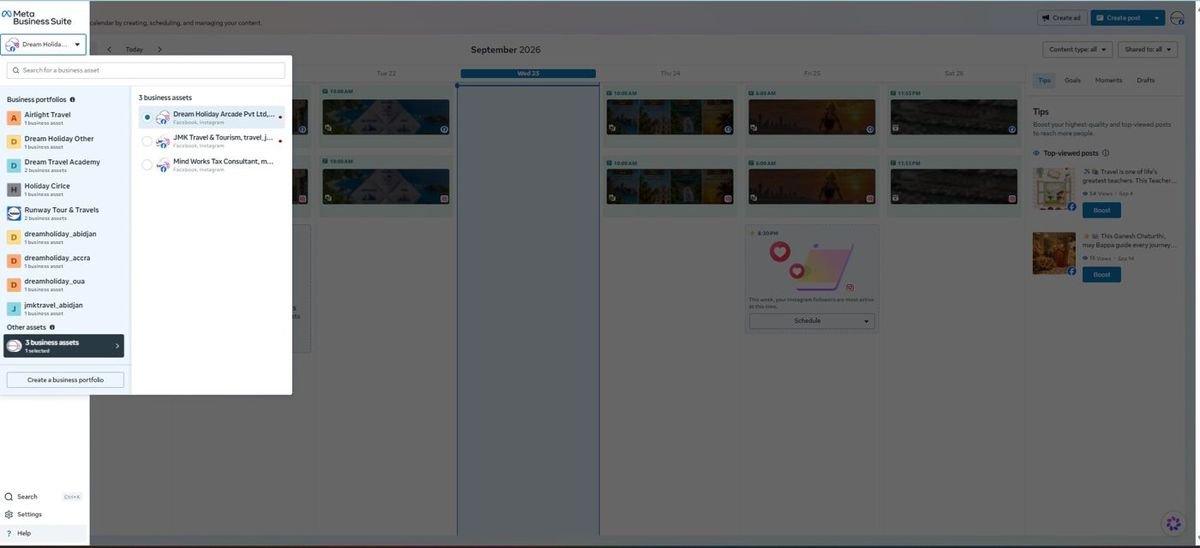Click the Airlight Travel 'A' avatar icon
1200x548 pixels.
pos(14,118)
